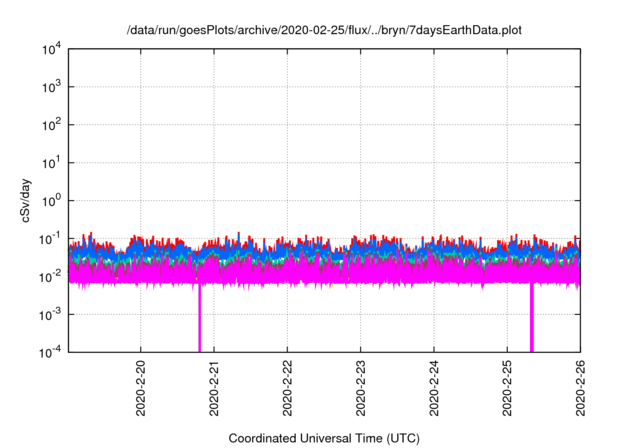This screenshot has height=448, width=640.
Task: Click the 2020-2-25 date tick label
Action: (x=507, y=388)
